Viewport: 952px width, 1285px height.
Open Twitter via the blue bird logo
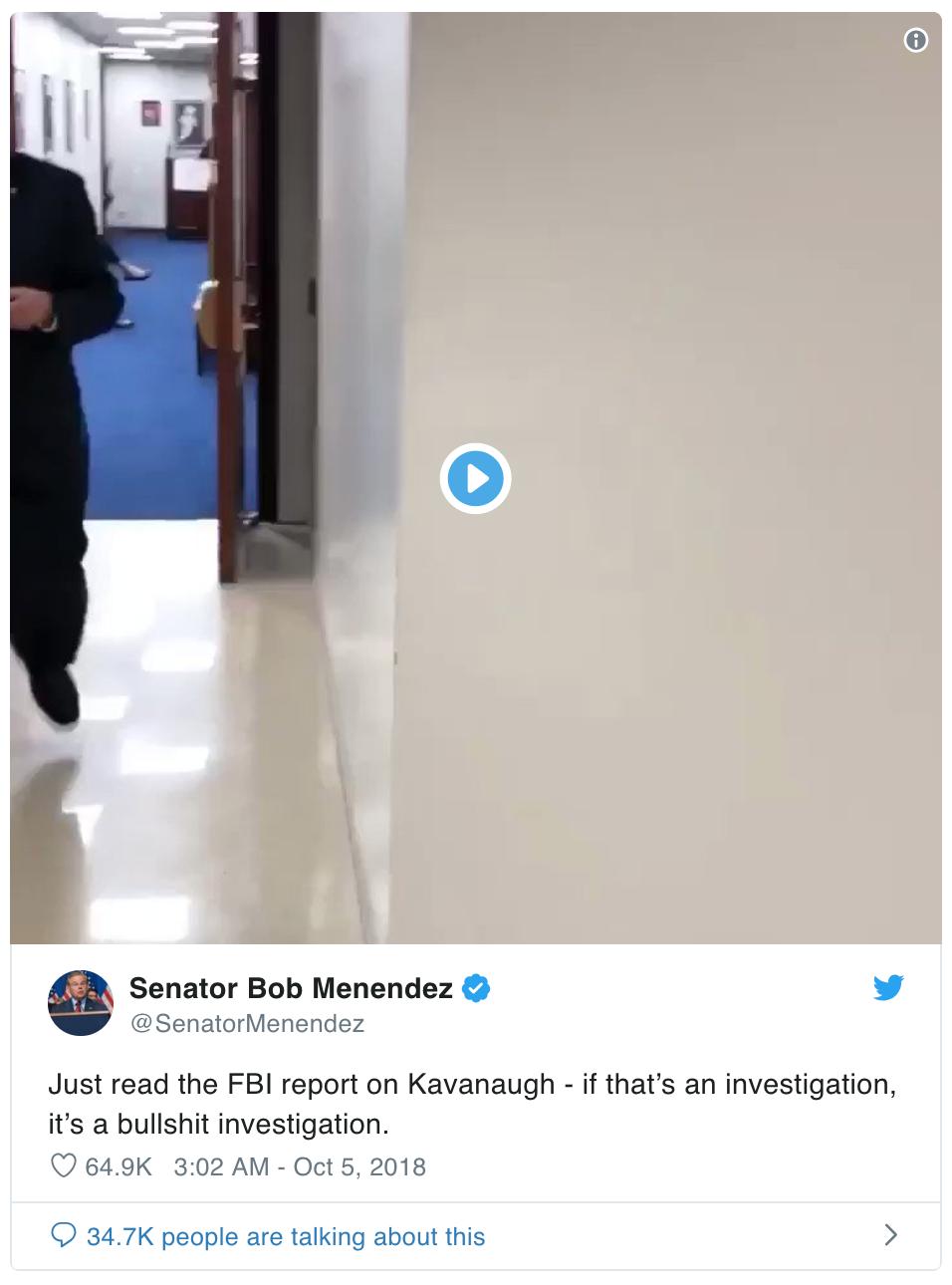(888, 988)
